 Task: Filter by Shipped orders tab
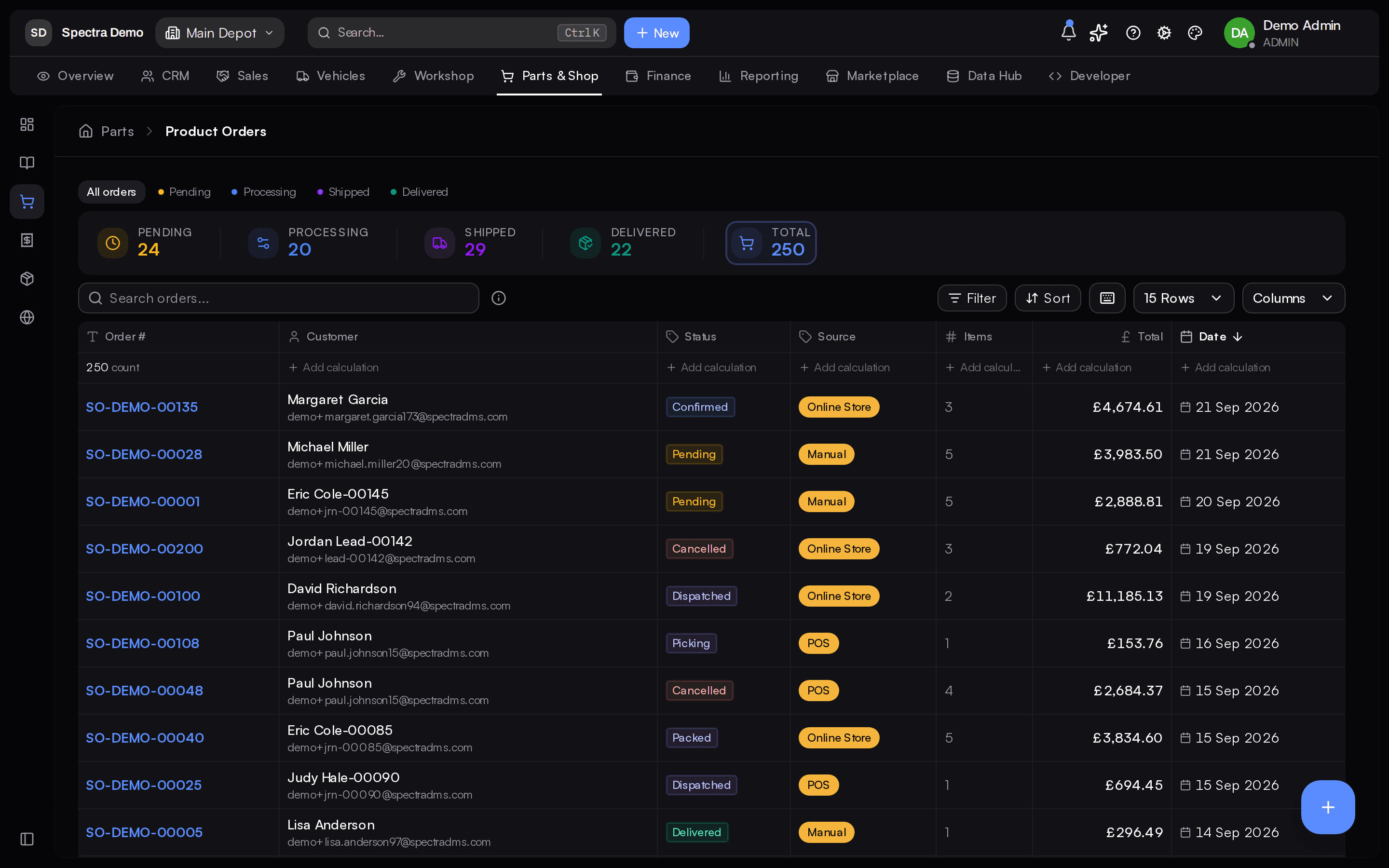coord(343,192)
